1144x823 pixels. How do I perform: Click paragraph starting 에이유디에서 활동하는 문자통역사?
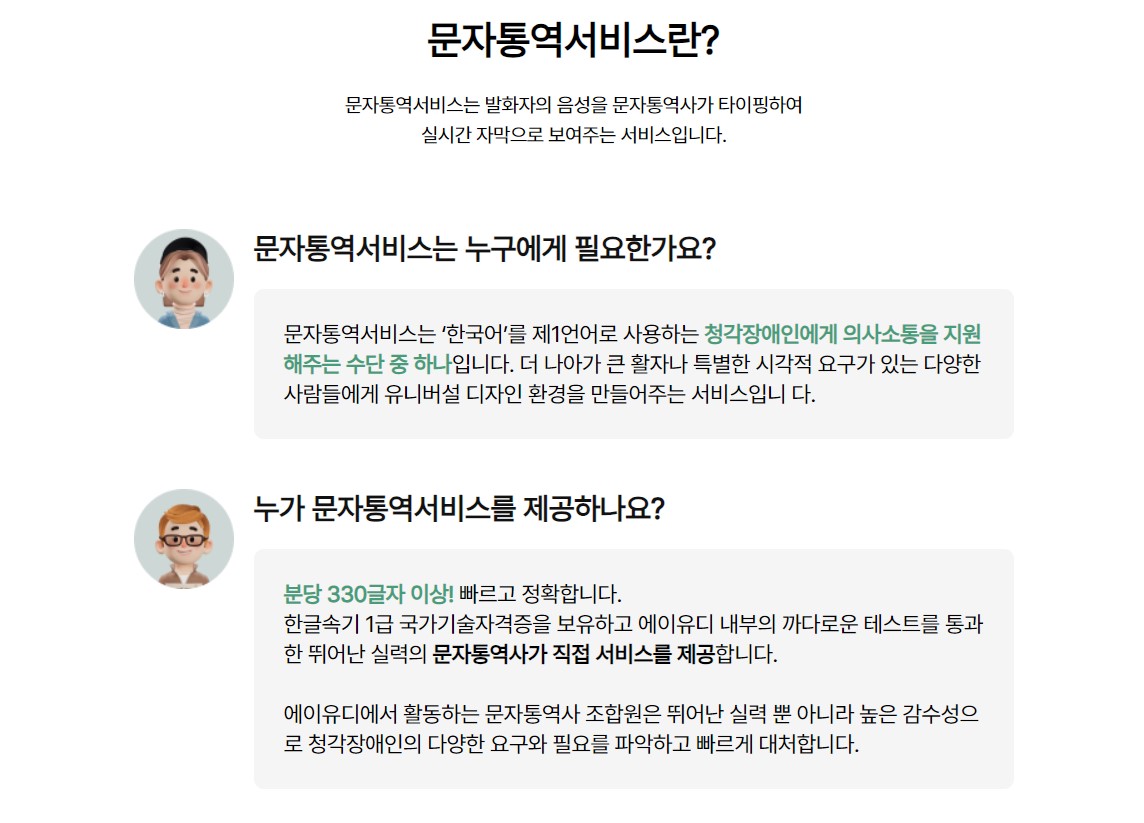click(632, 728)
